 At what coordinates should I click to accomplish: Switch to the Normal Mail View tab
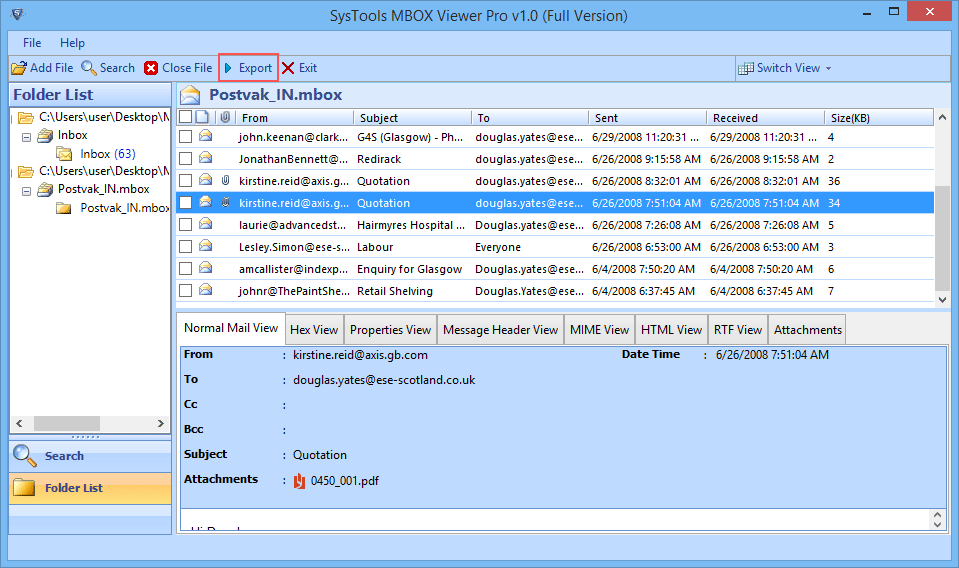tap(231, 328)
